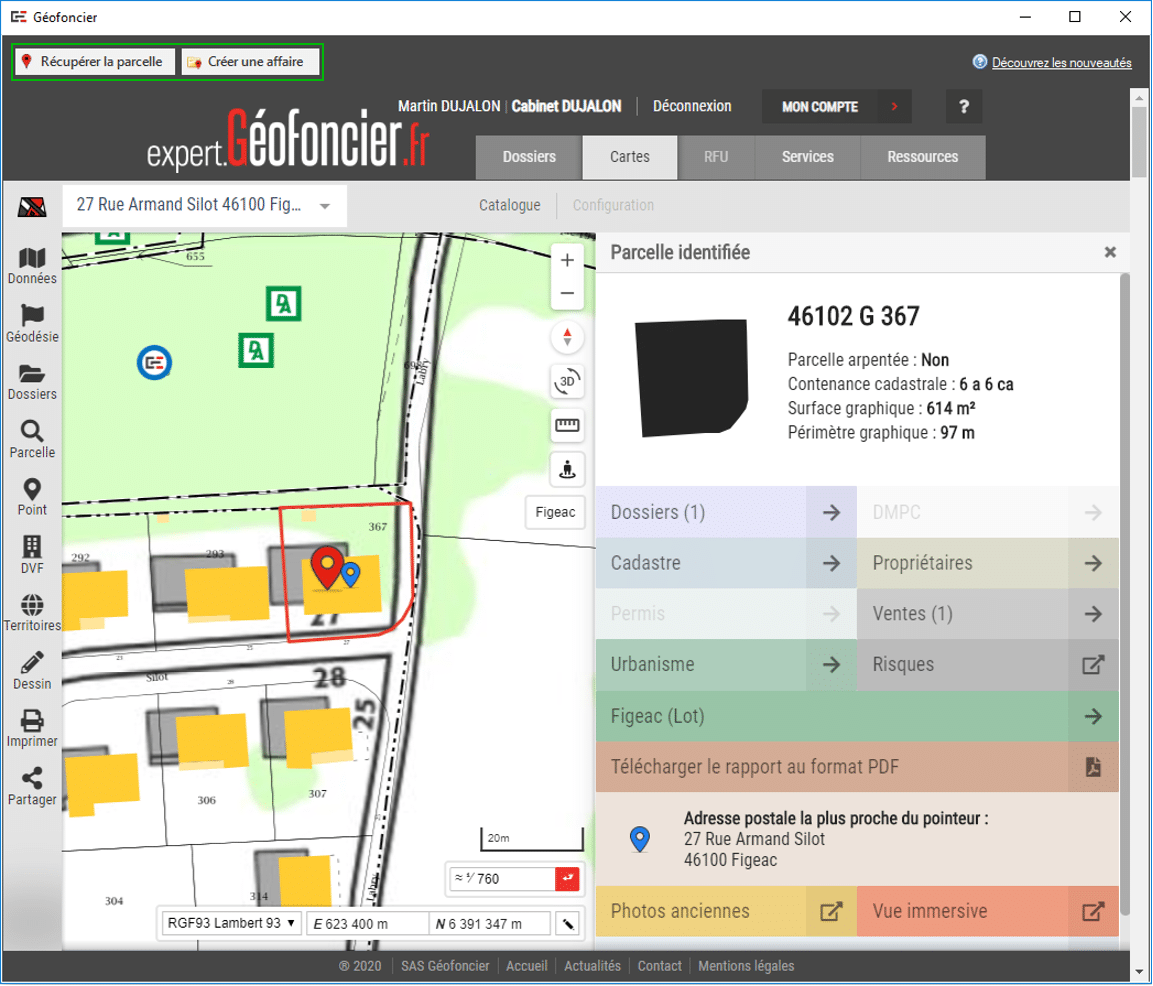This screenshot has height=986, width=1153.
Task: Expand the Propriétaires section arrow
Action: coord(1093,563)
